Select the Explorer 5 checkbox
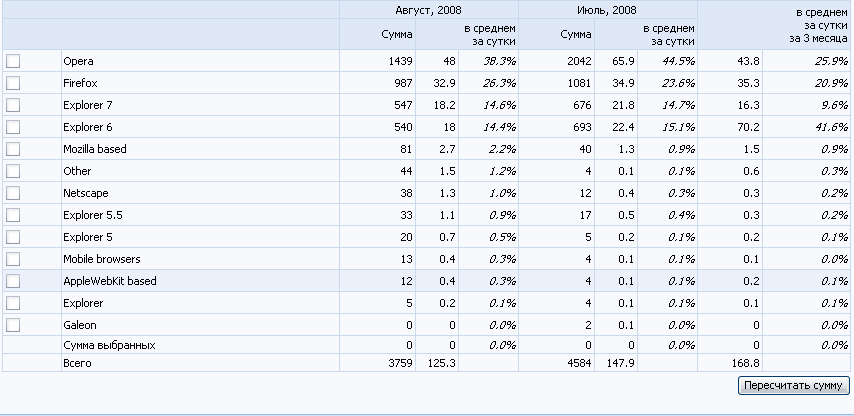 coord(13,237)
